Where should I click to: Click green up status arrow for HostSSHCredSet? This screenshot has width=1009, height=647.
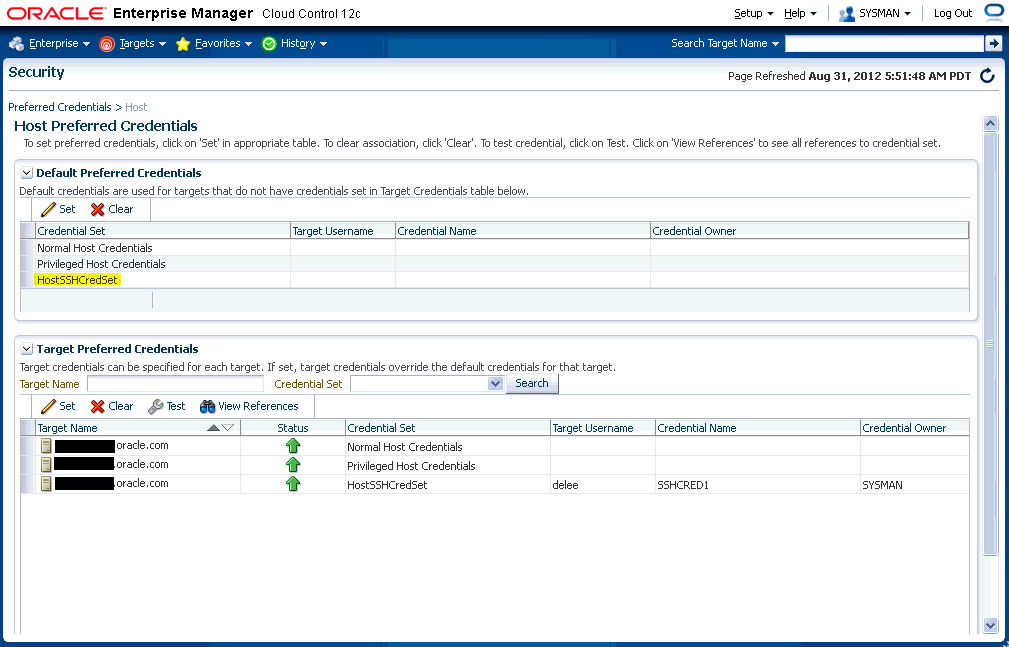tap(293, 483)
